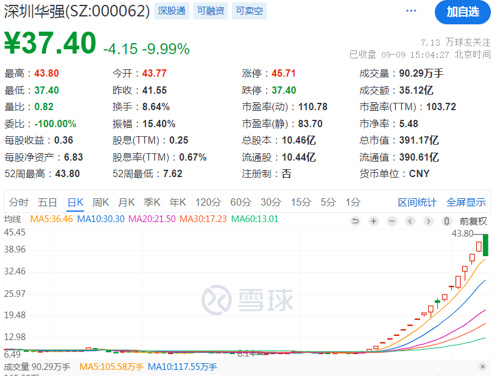Switch to the 1分 chart tab
500x376 pixels.
coord(353,202)
